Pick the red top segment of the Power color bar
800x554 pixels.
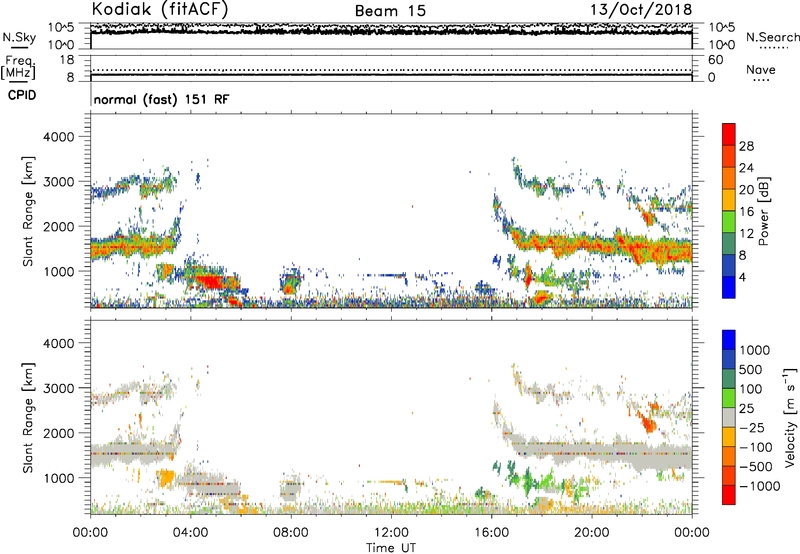(x=729, y=134)
